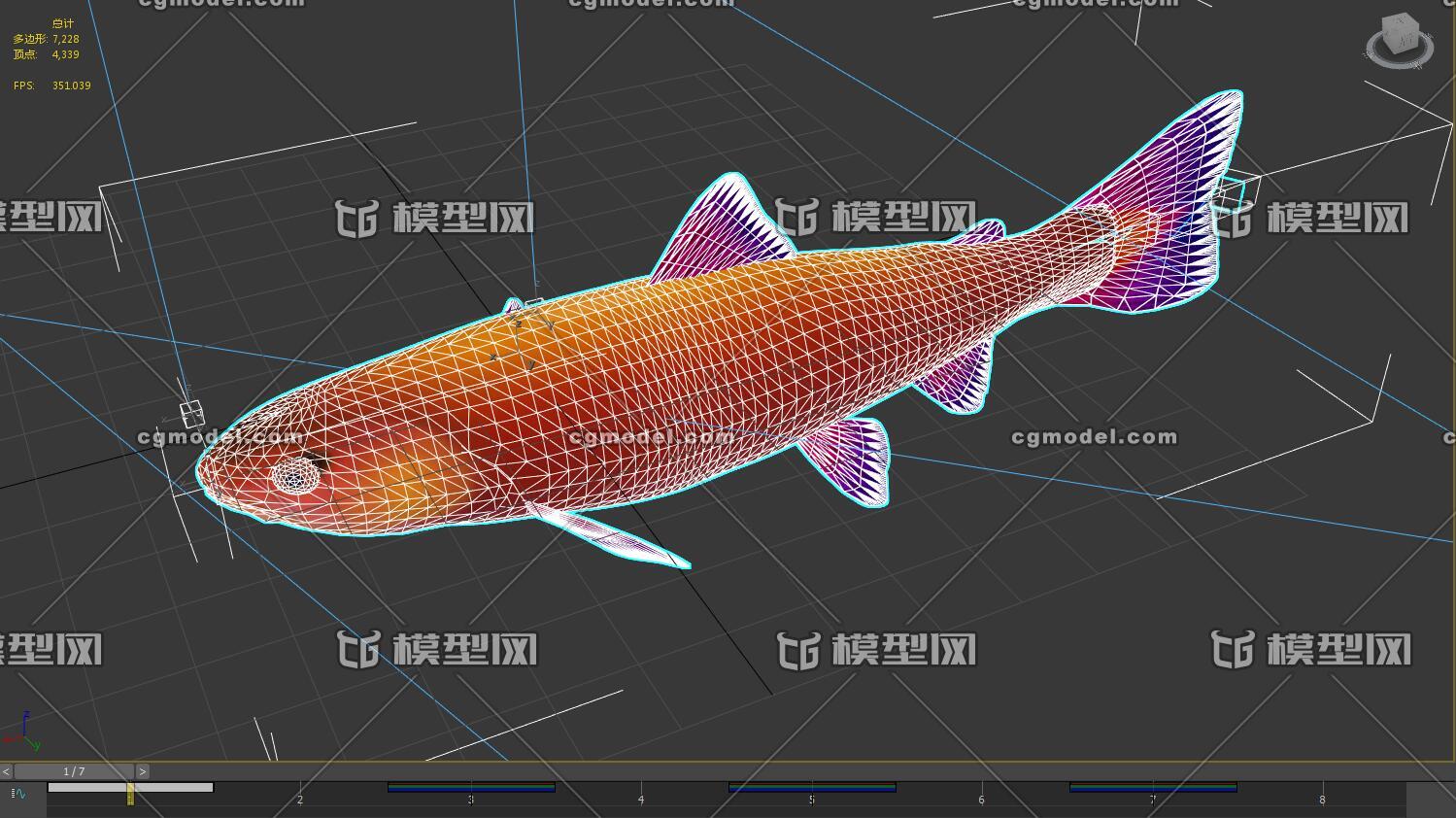This screenshot has width=1456, height=818.
Task: Select the keyframe bar at frame 5
Action: 812,788
